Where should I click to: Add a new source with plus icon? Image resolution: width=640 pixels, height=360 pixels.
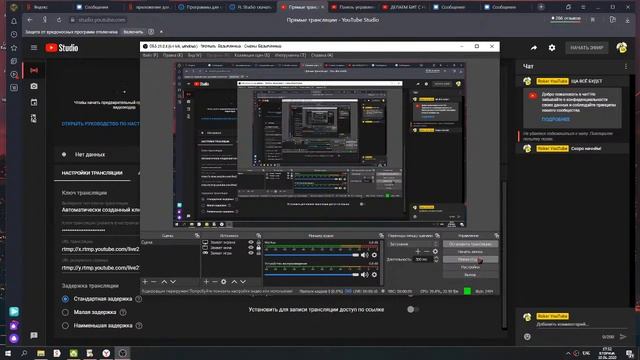pyautogui.click(x=206, y=282)
